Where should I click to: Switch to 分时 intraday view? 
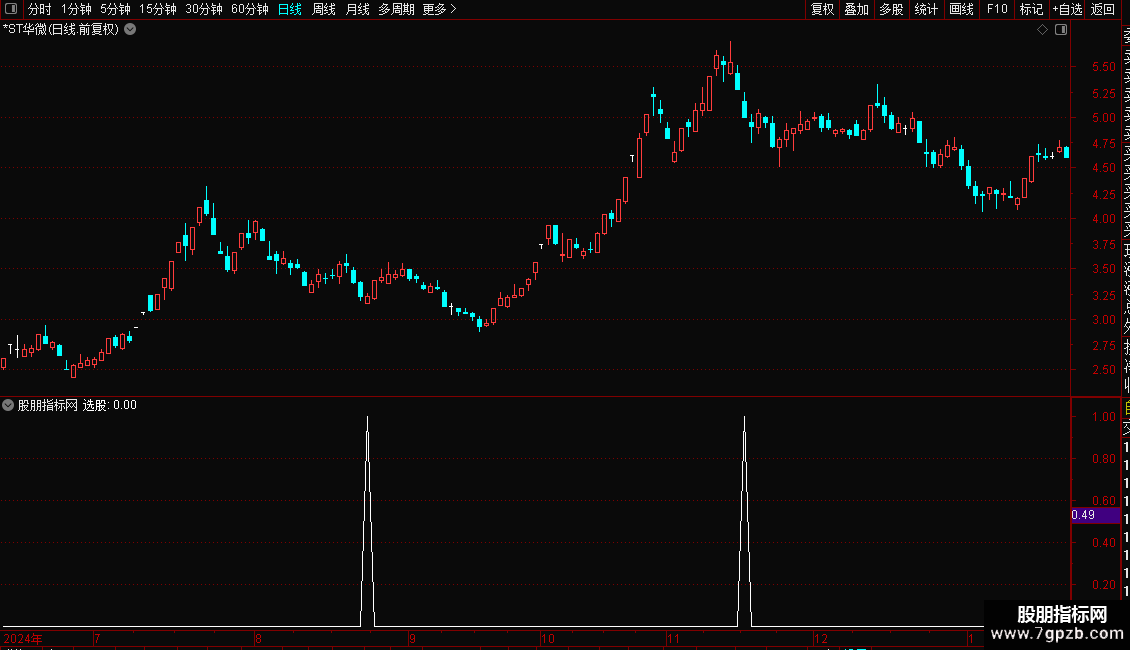coord(40,9)
